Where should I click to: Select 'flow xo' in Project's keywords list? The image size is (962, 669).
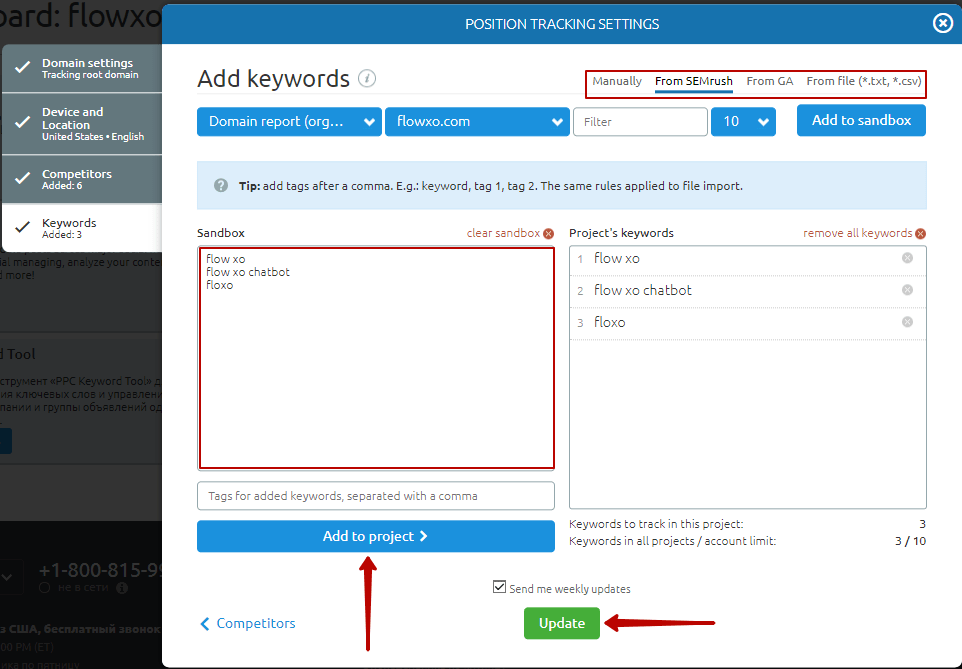tap(747, 258)
